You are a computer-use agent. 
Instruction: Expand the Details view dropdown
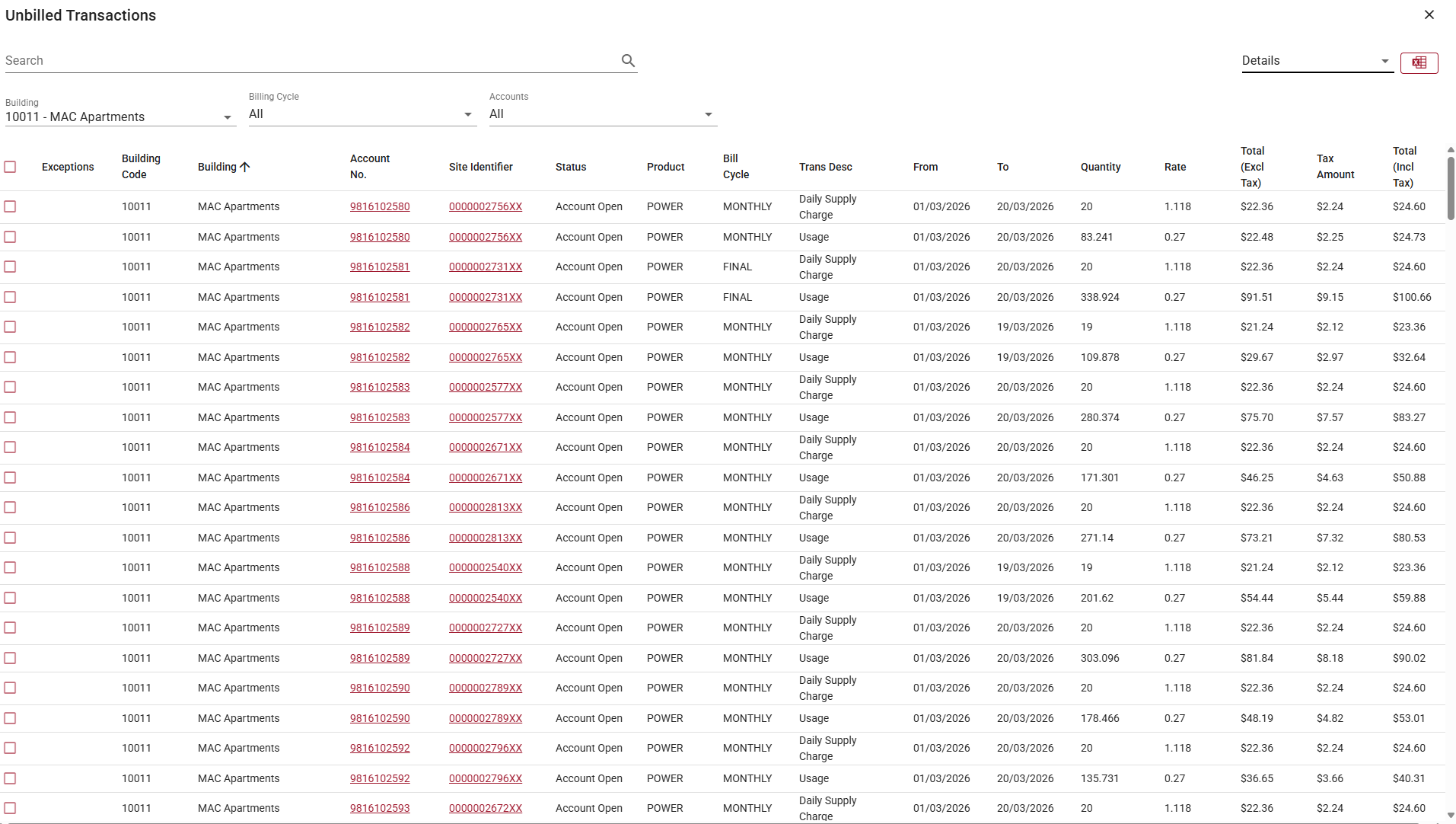tap(1317, 61)
